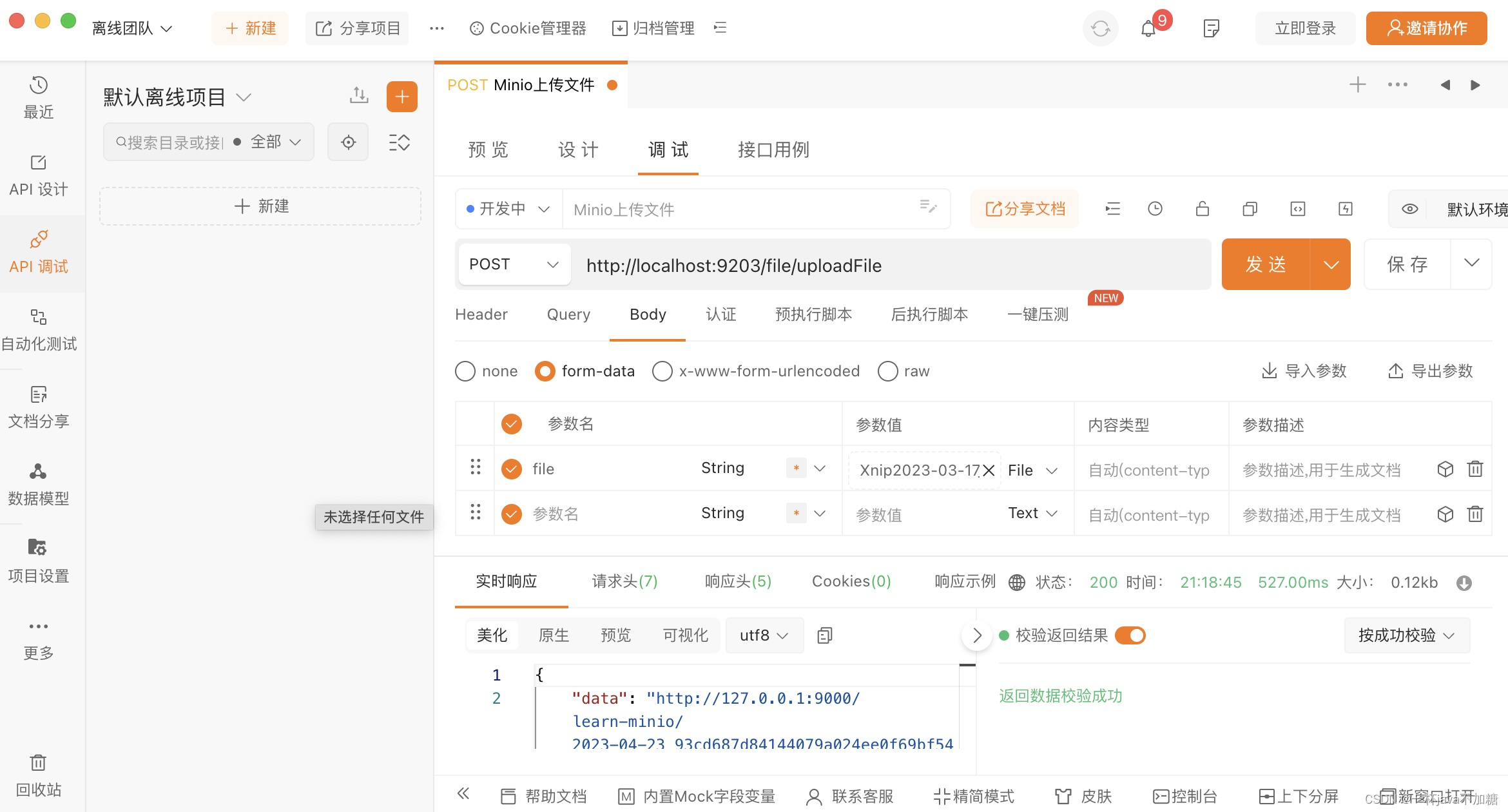
Task: Click the import/export icon beside project name
Action: click(x=359, y=96)
